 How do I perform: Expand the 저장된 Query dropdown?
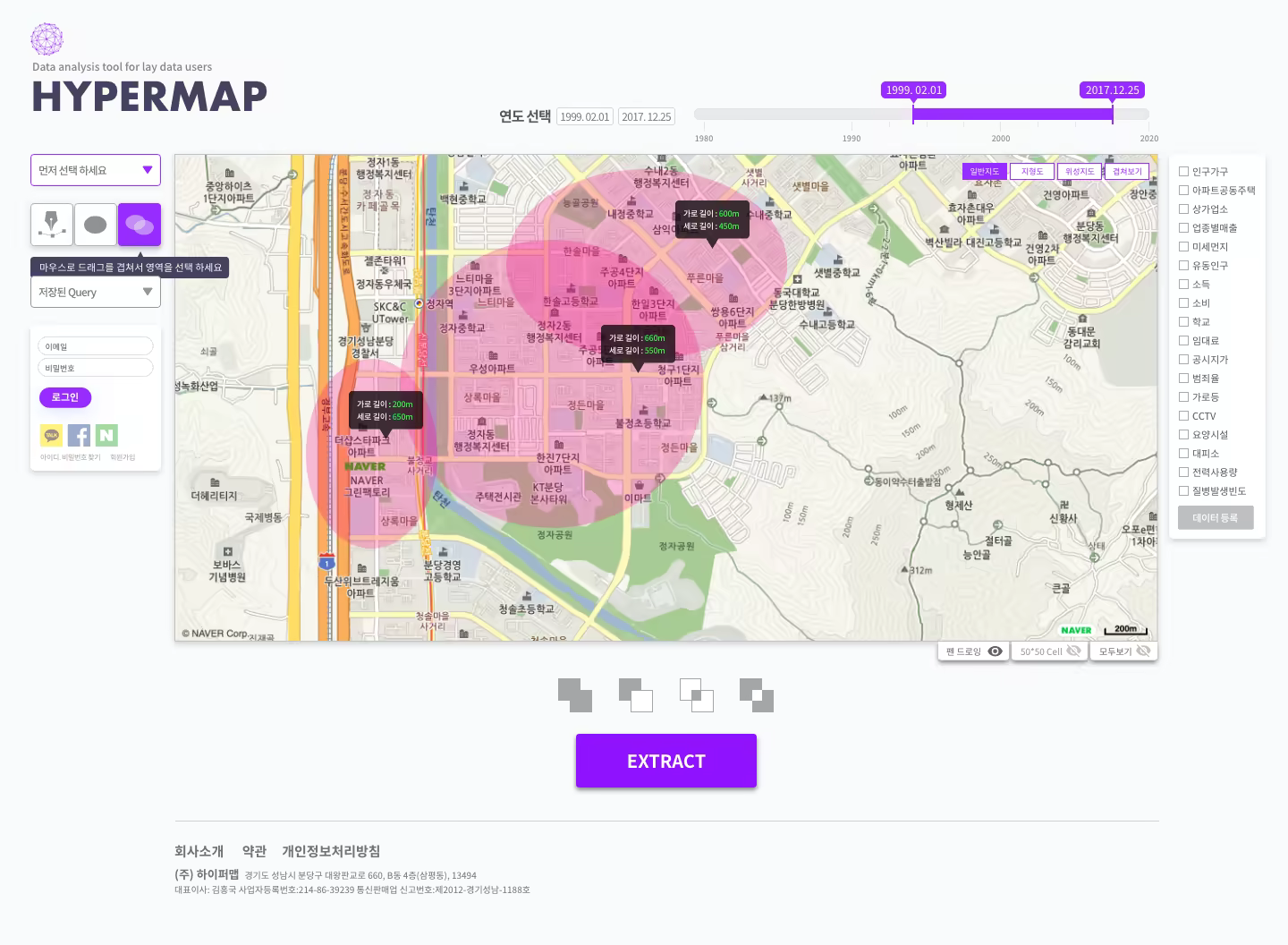(x=95, y=292)
